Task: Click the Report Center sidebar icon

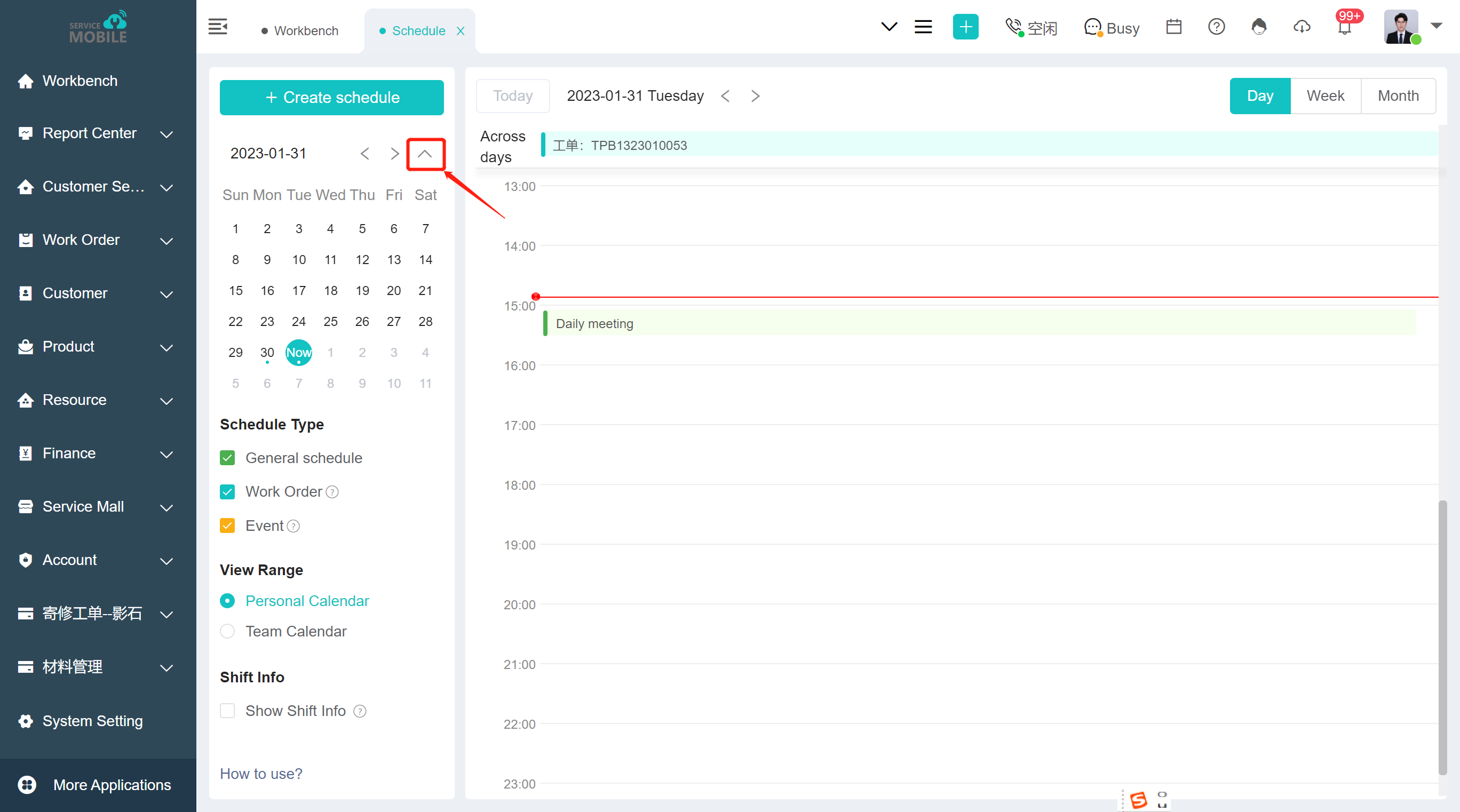Action: click(x=25, y=133)
